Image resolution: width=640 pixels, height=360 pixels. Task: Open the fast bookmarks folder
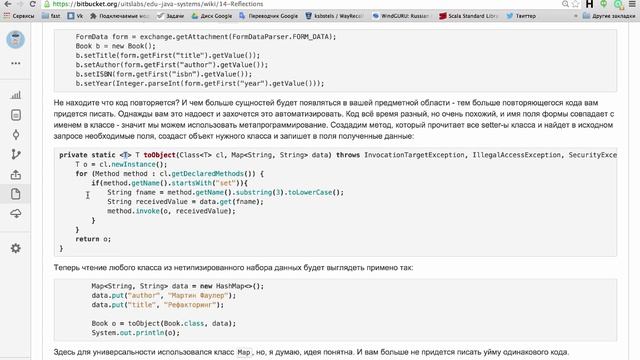point(51,16)
